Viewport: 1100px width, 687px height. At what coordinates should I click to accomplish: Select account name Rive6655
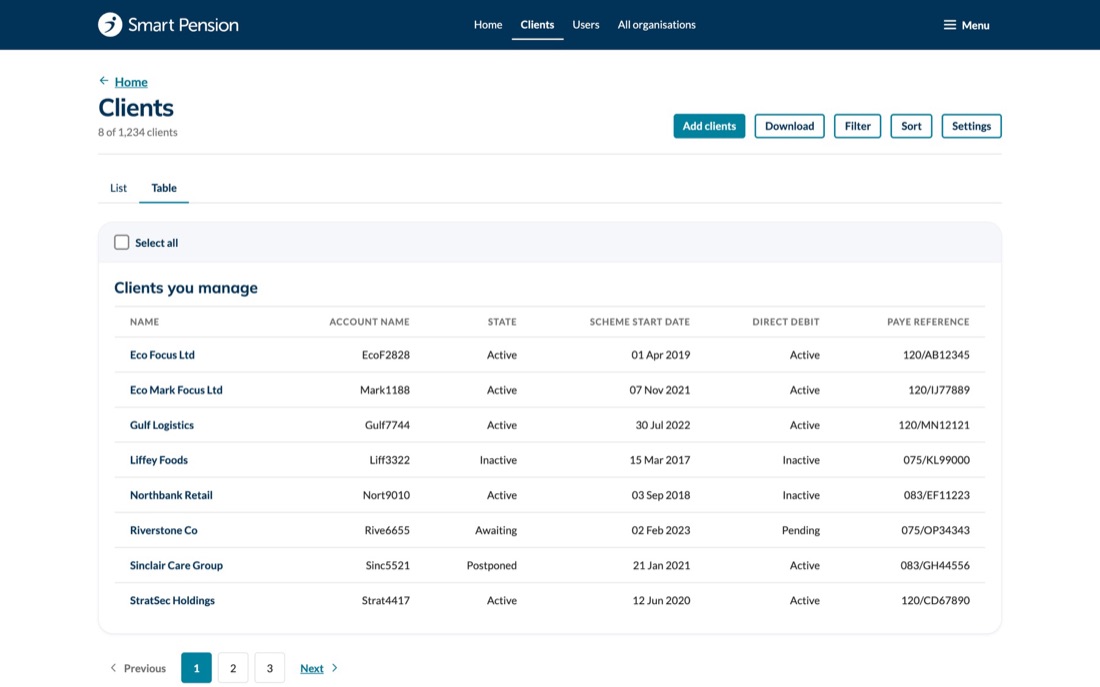coord(387,531)
